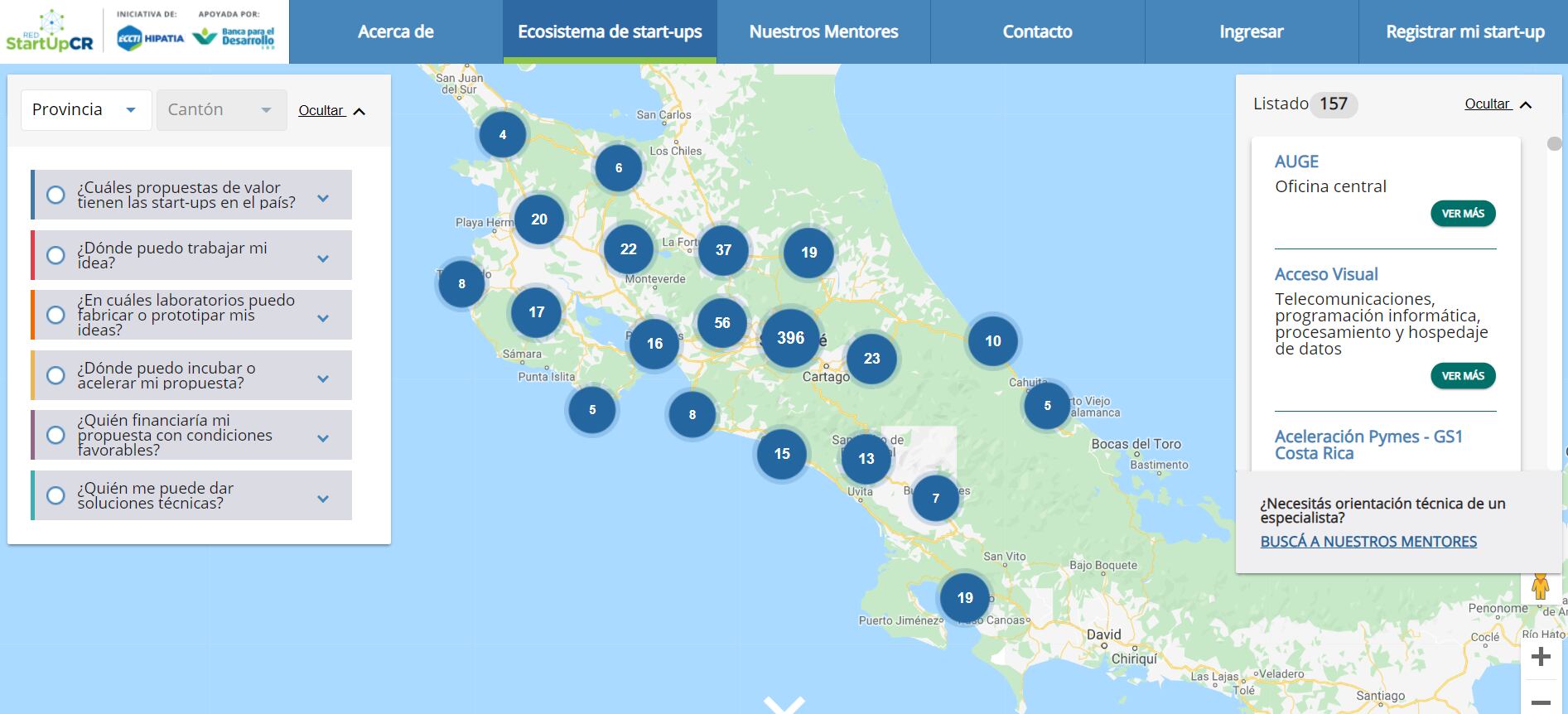Click the 396 map cluster marker
The height and width of the screenshot is (714, 1568).
790,338
